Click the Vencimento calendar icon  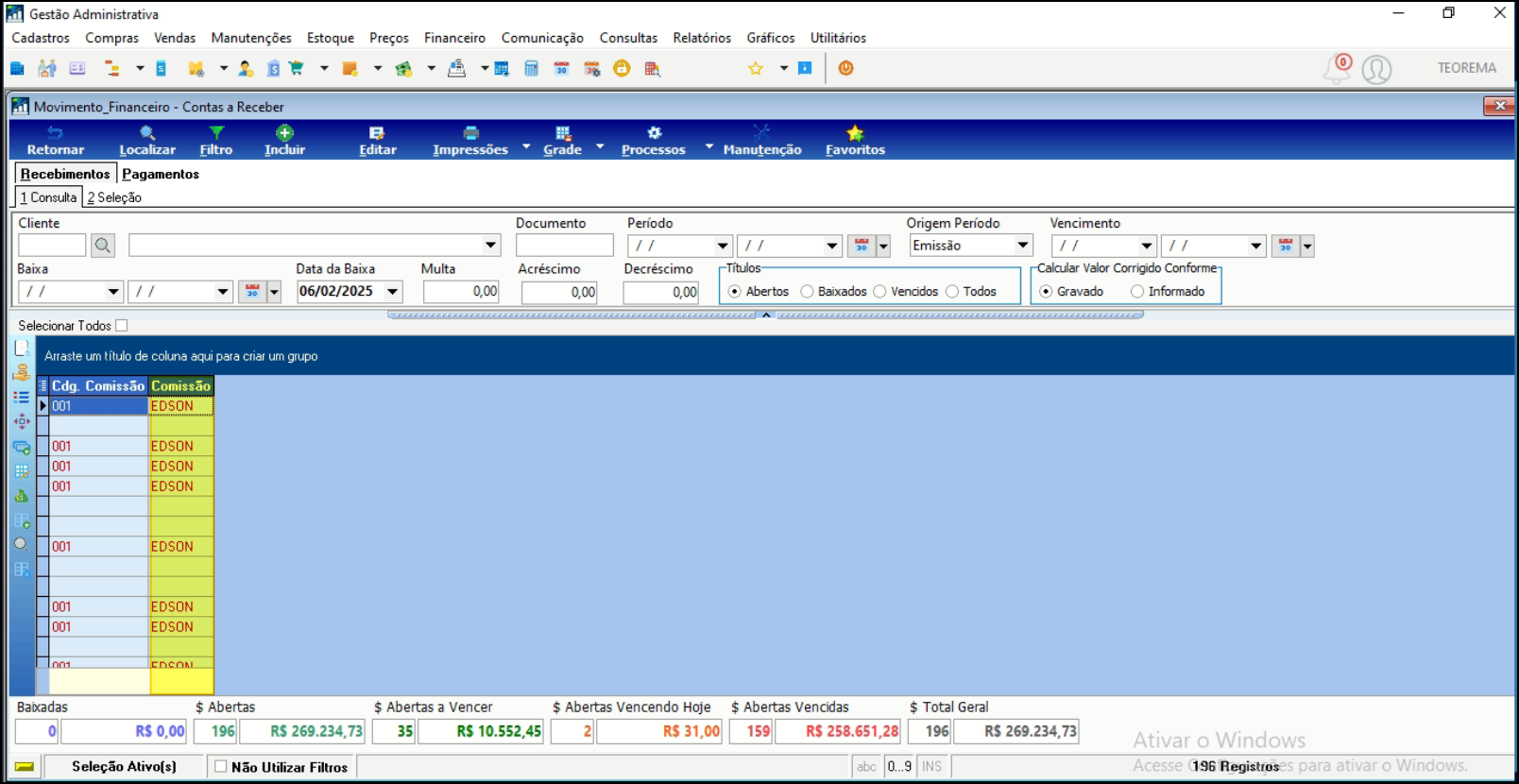click(1286, 246)
